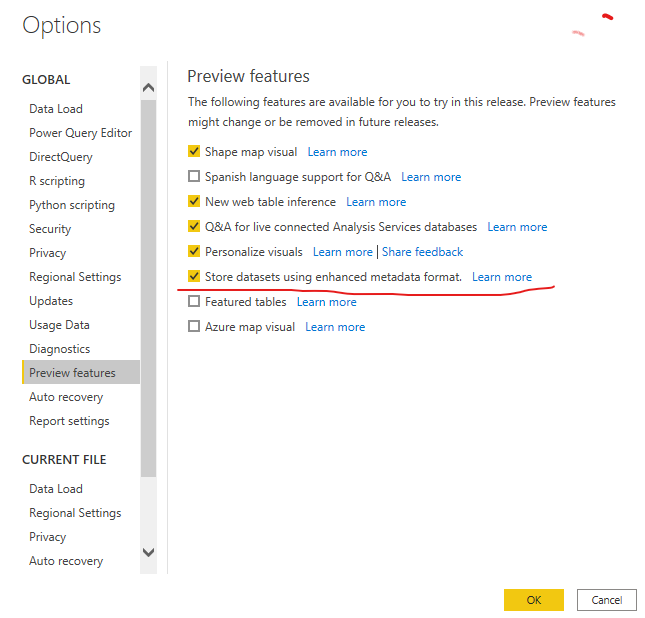Open Report settings options

point(69,421)
